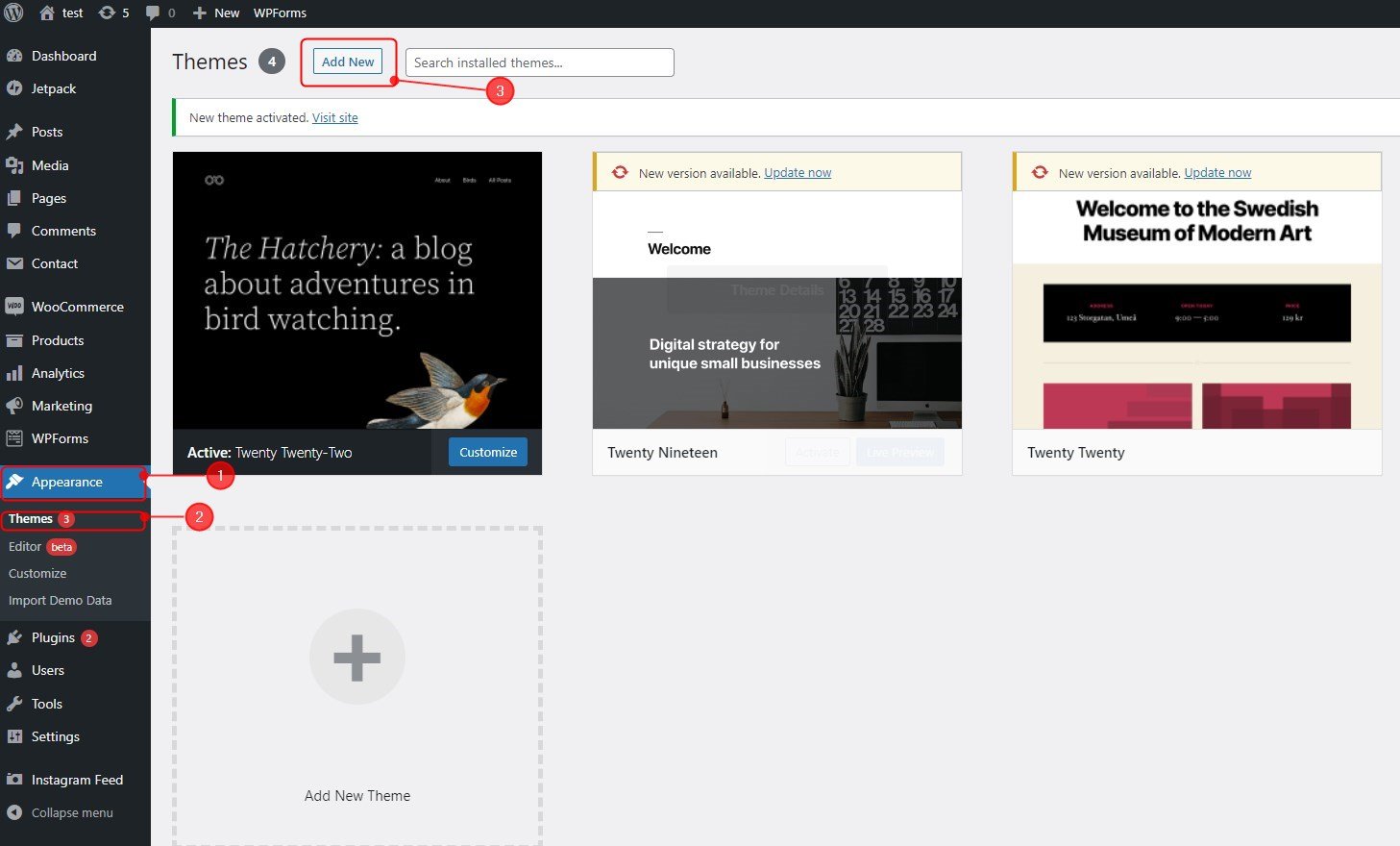This screenshot has height=846, width=1400.
Task: Click the Tools wrench icon
Action: click(x=14, y=704)
